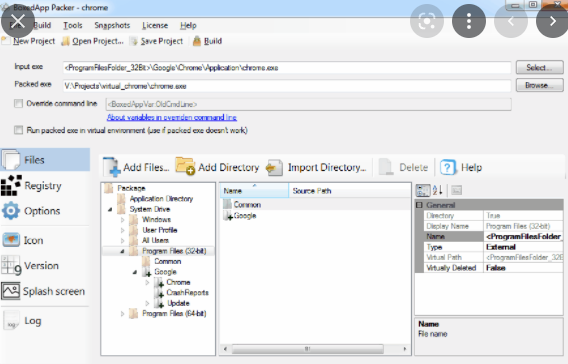
Task: Expand the Program Files (64-bit) node
Action: 122,314
